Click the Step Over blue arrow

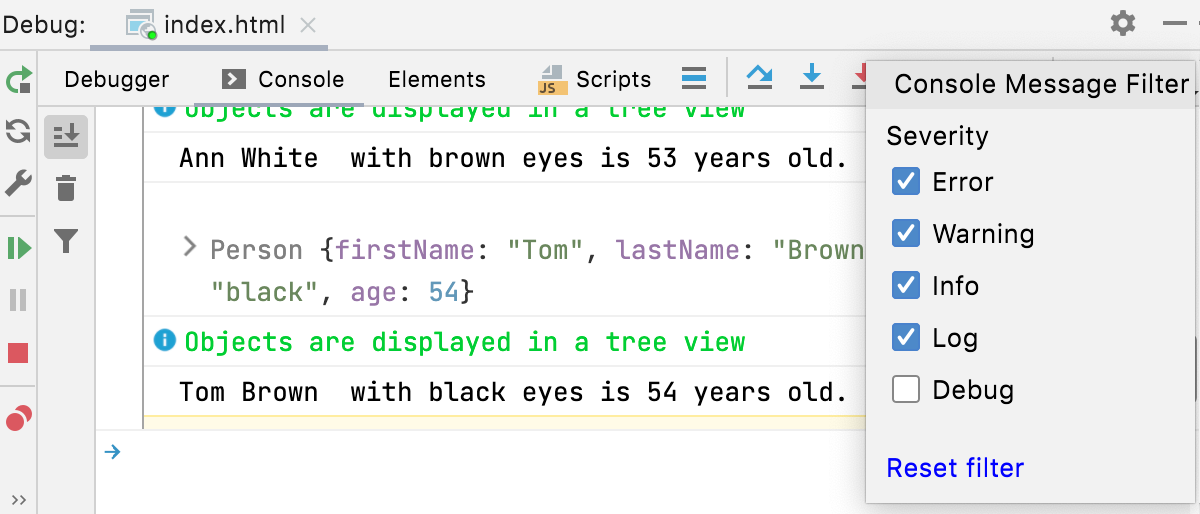tap(760, 77)
